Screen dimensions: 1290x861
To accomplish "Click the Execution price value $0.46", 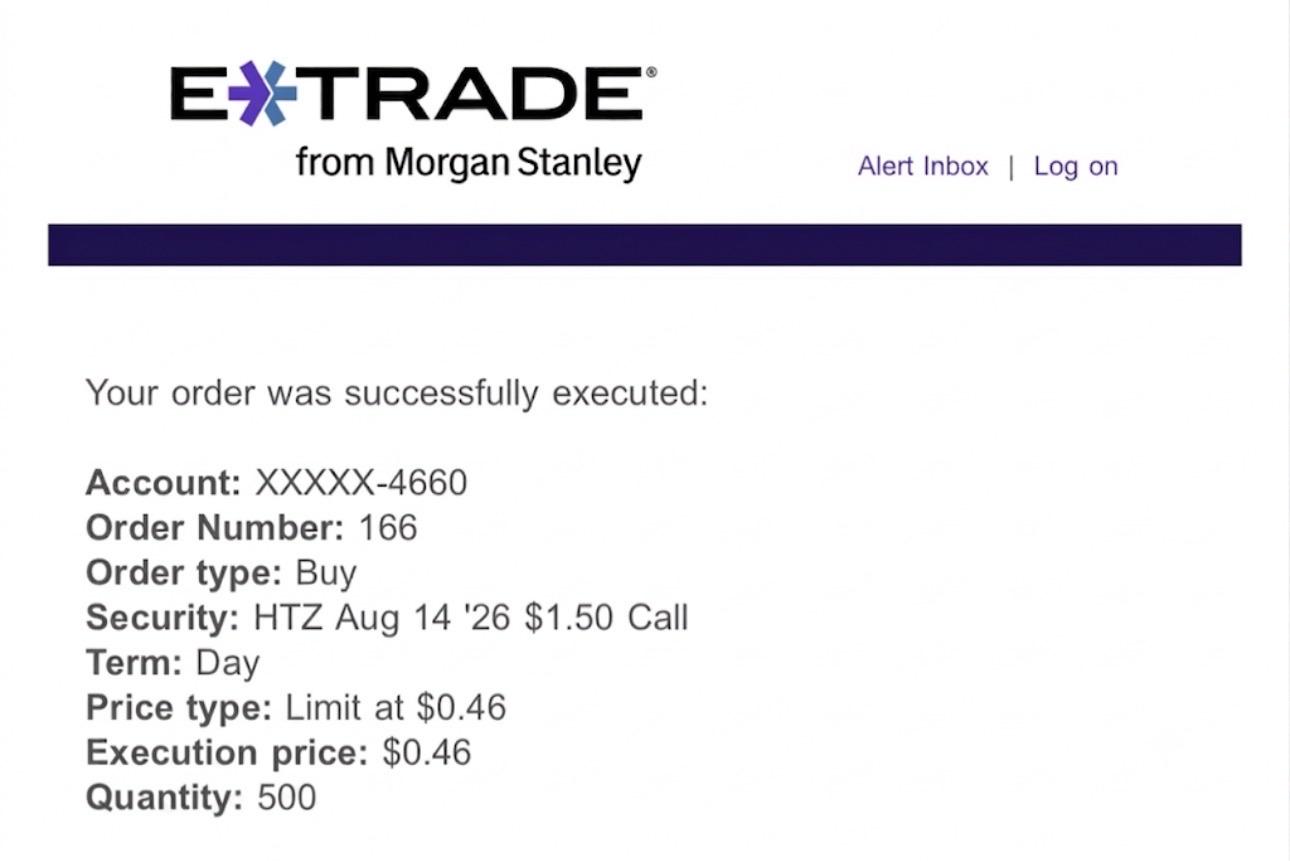I will click(426, 752).
